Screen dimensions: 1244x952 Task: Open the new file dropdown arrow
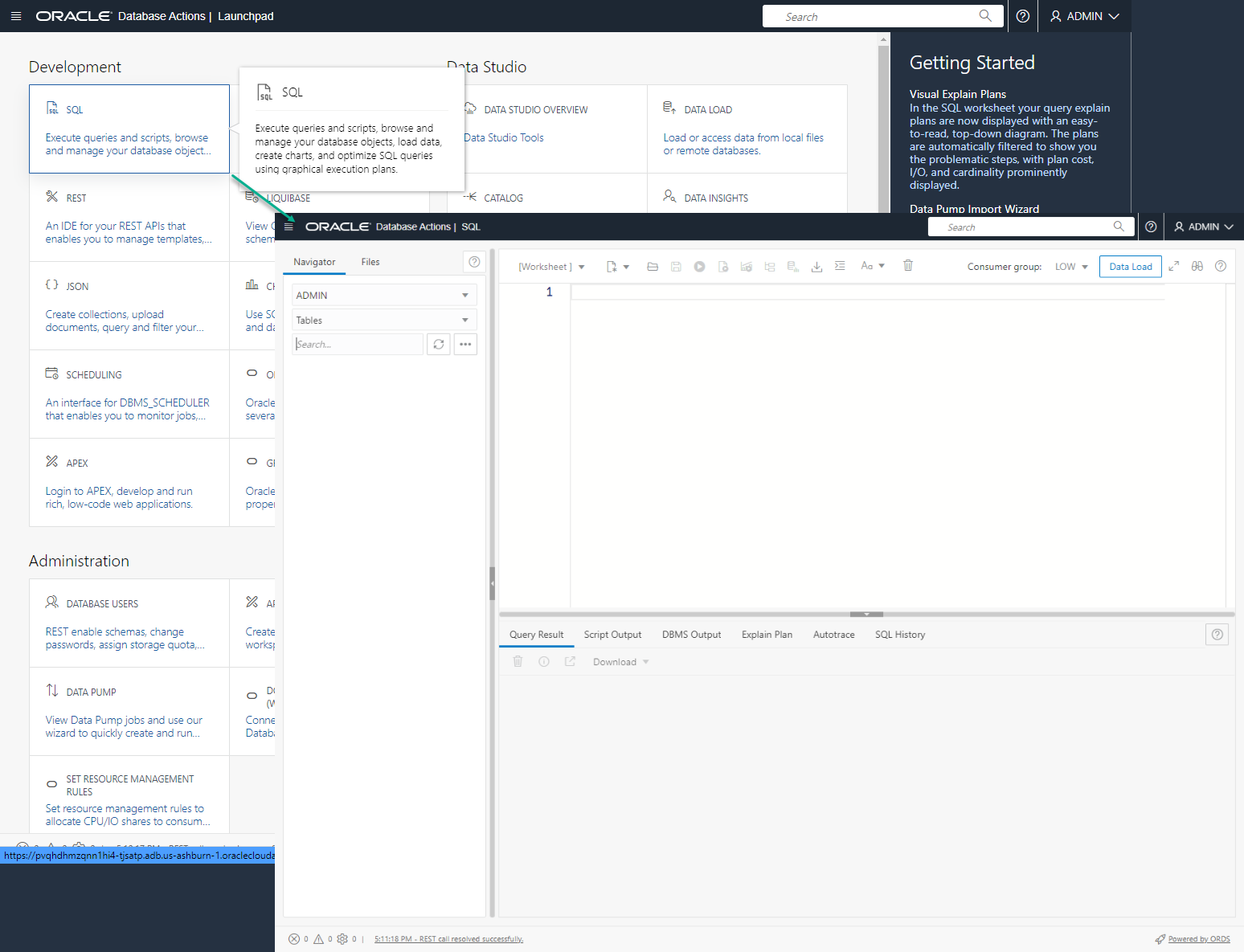(x=626, y=267)
